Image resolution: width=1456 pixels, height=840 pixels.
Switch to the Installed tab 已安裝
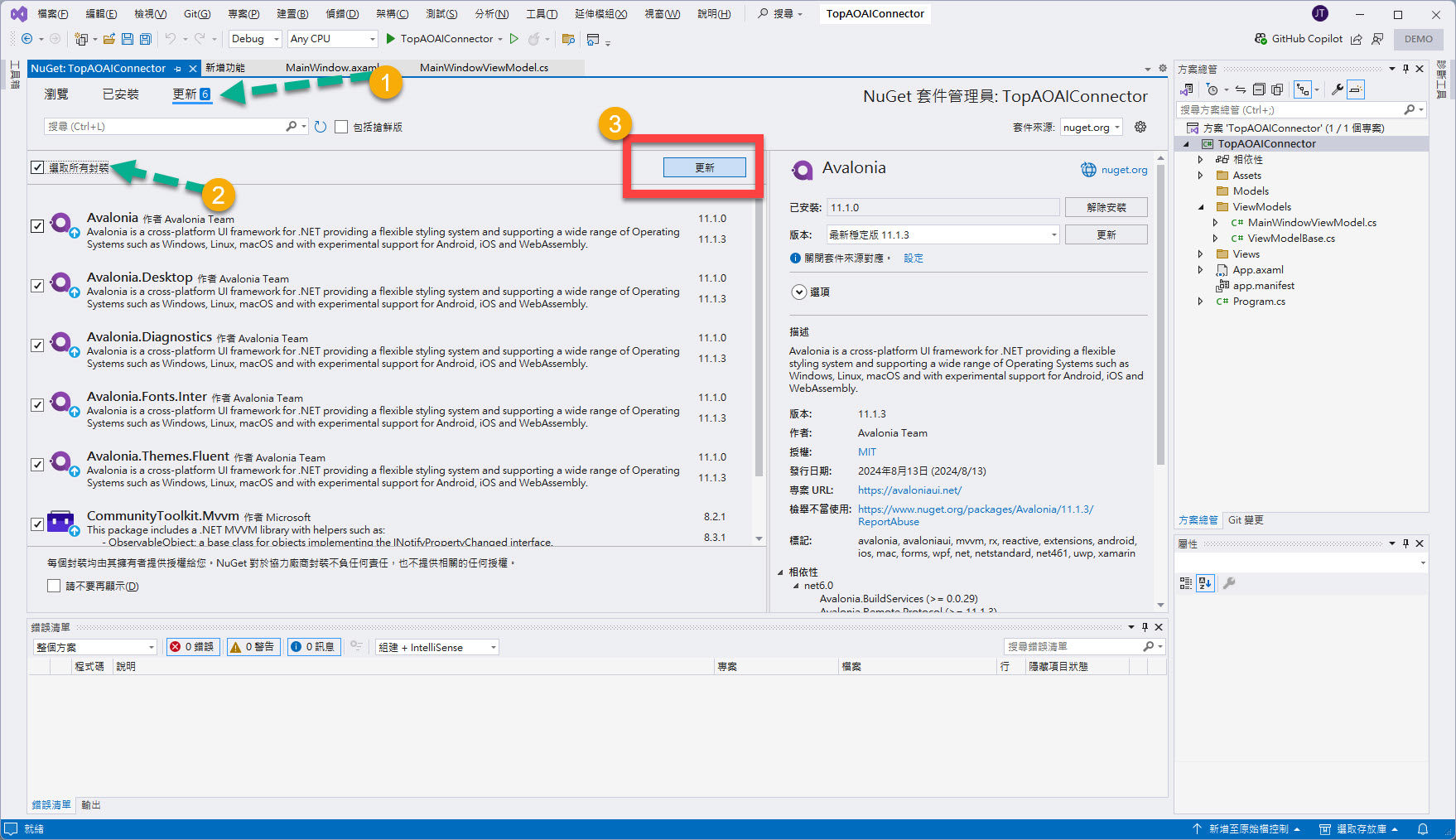pos(121,94)
